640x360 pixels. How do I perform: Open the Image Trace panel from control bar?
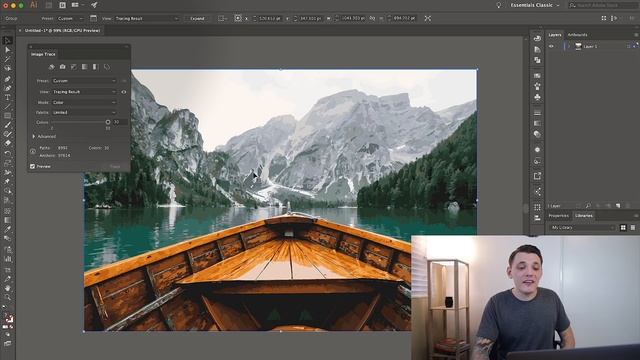coord(93,18)
